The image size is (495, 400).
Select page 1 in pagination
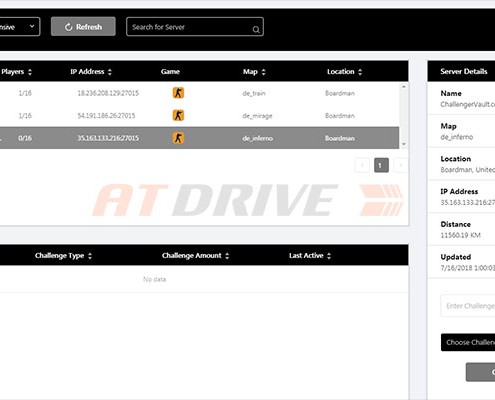381,165
